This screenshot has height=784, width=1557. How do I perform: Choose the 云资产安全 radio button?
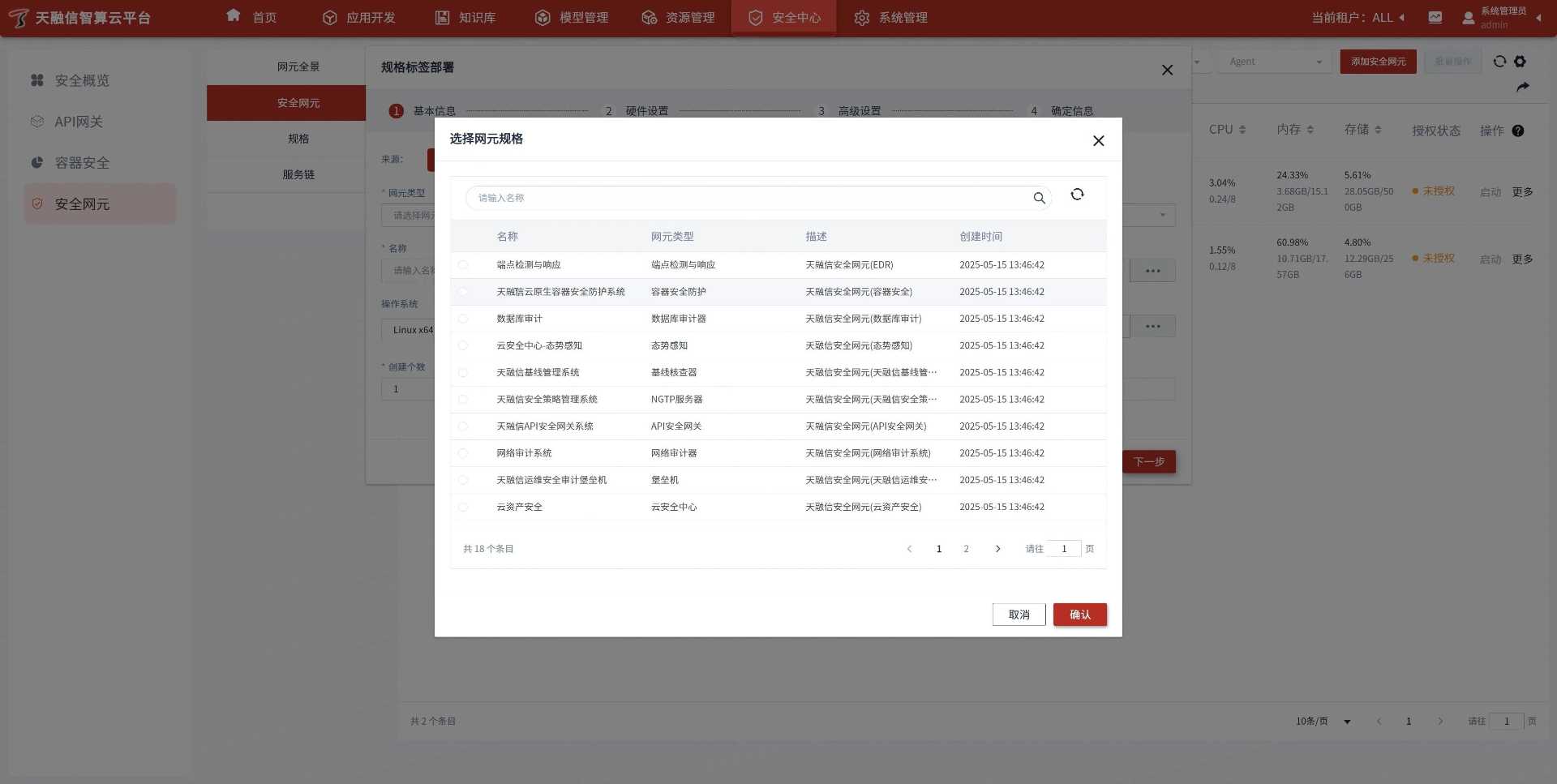pos(463,507)
